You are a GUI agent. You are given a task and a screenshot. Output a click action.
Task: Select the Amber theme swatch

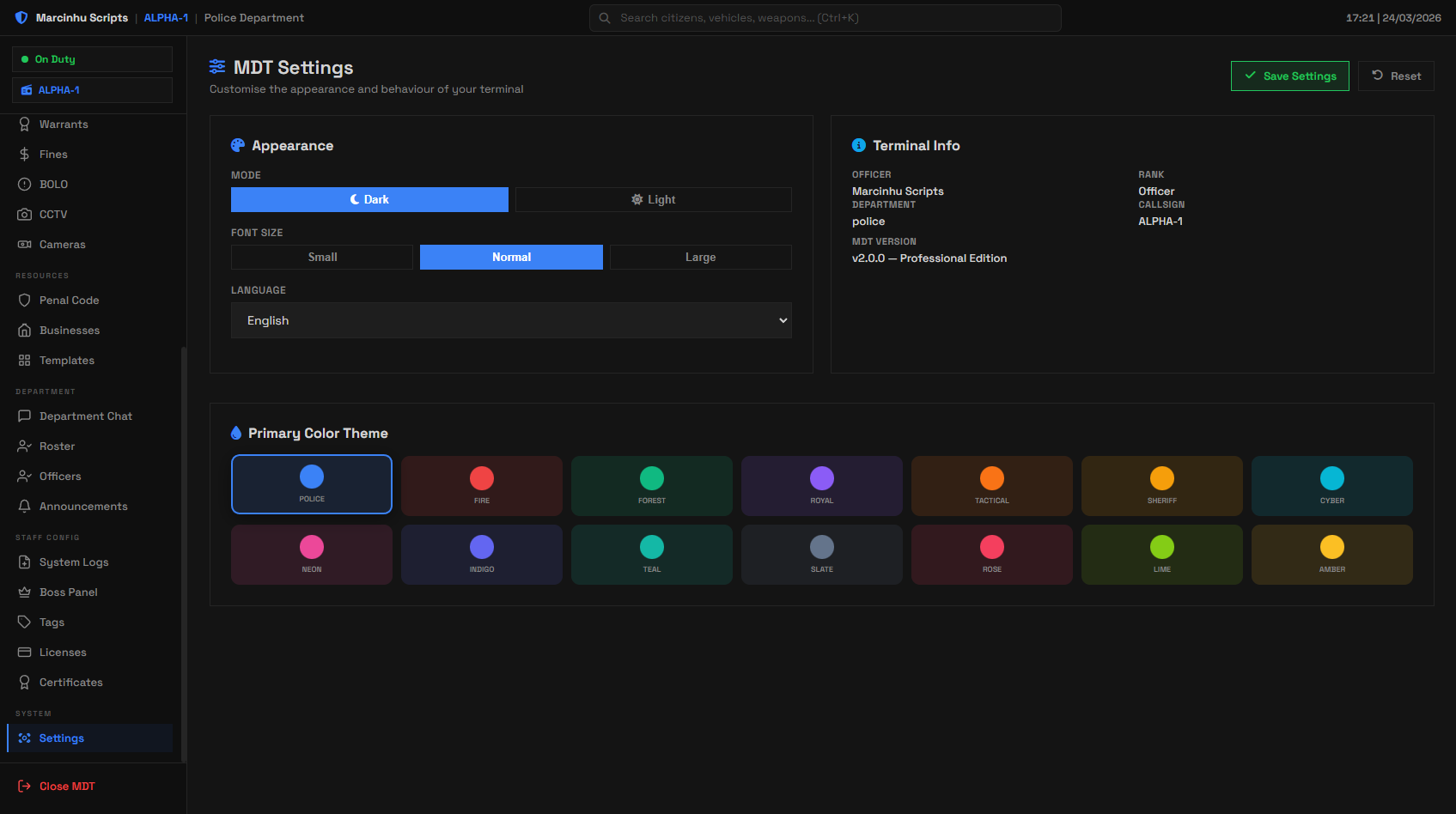coord(1332,555)
